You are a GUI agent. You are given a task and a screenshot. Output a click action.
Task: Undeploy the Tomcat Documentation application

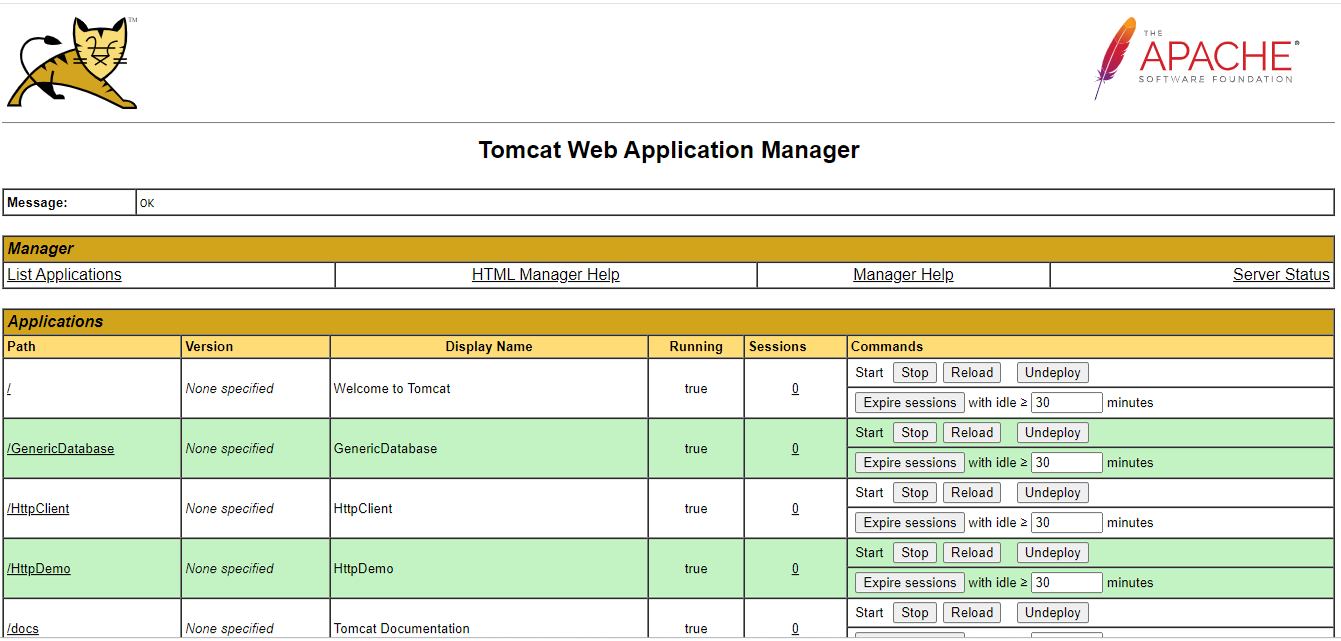click(1053, 613)
